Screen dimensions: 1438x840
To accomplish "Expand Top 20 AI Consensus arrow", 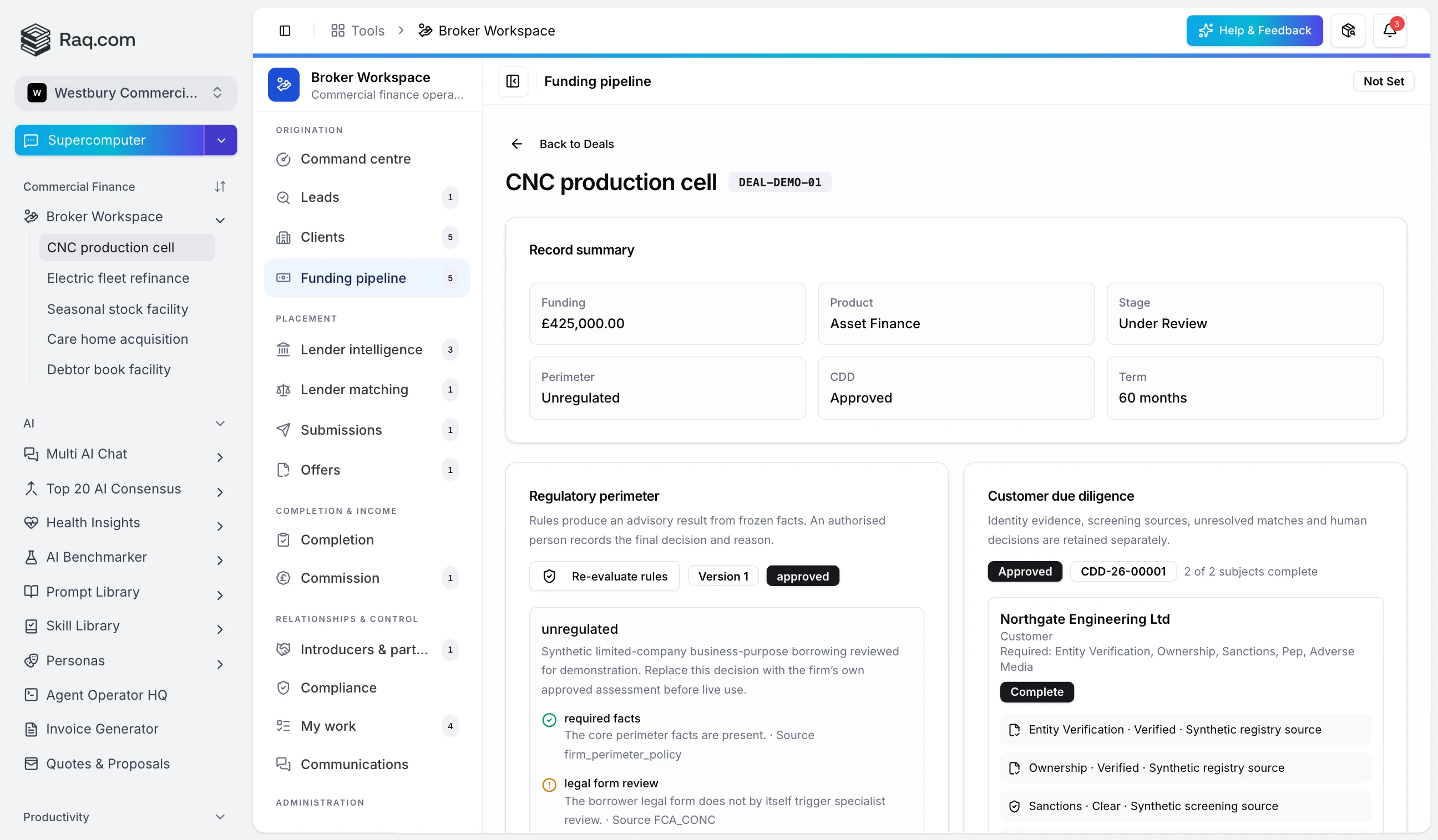I will coord(220,492).
